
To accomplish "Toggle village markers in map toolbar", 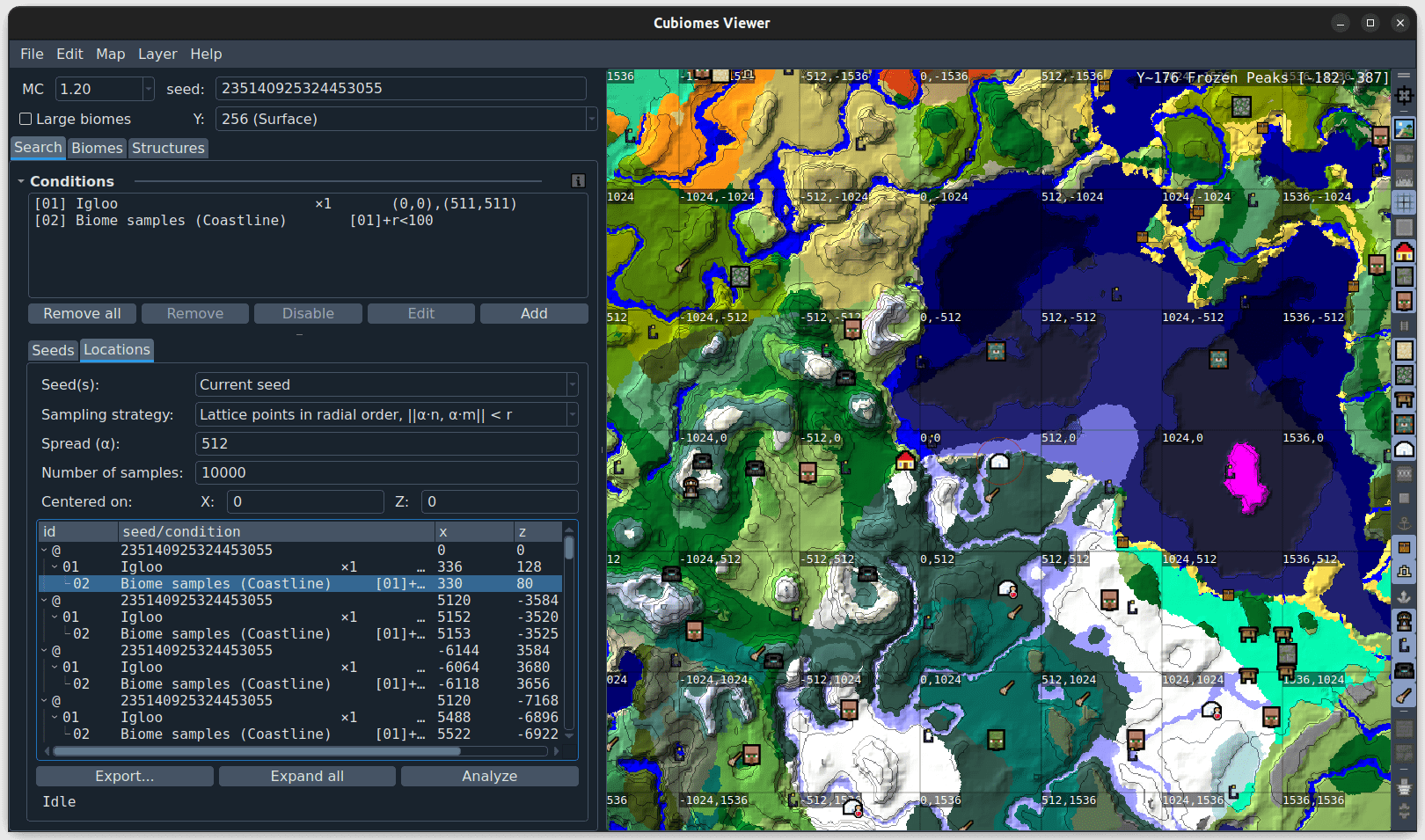I will 1404,302.
